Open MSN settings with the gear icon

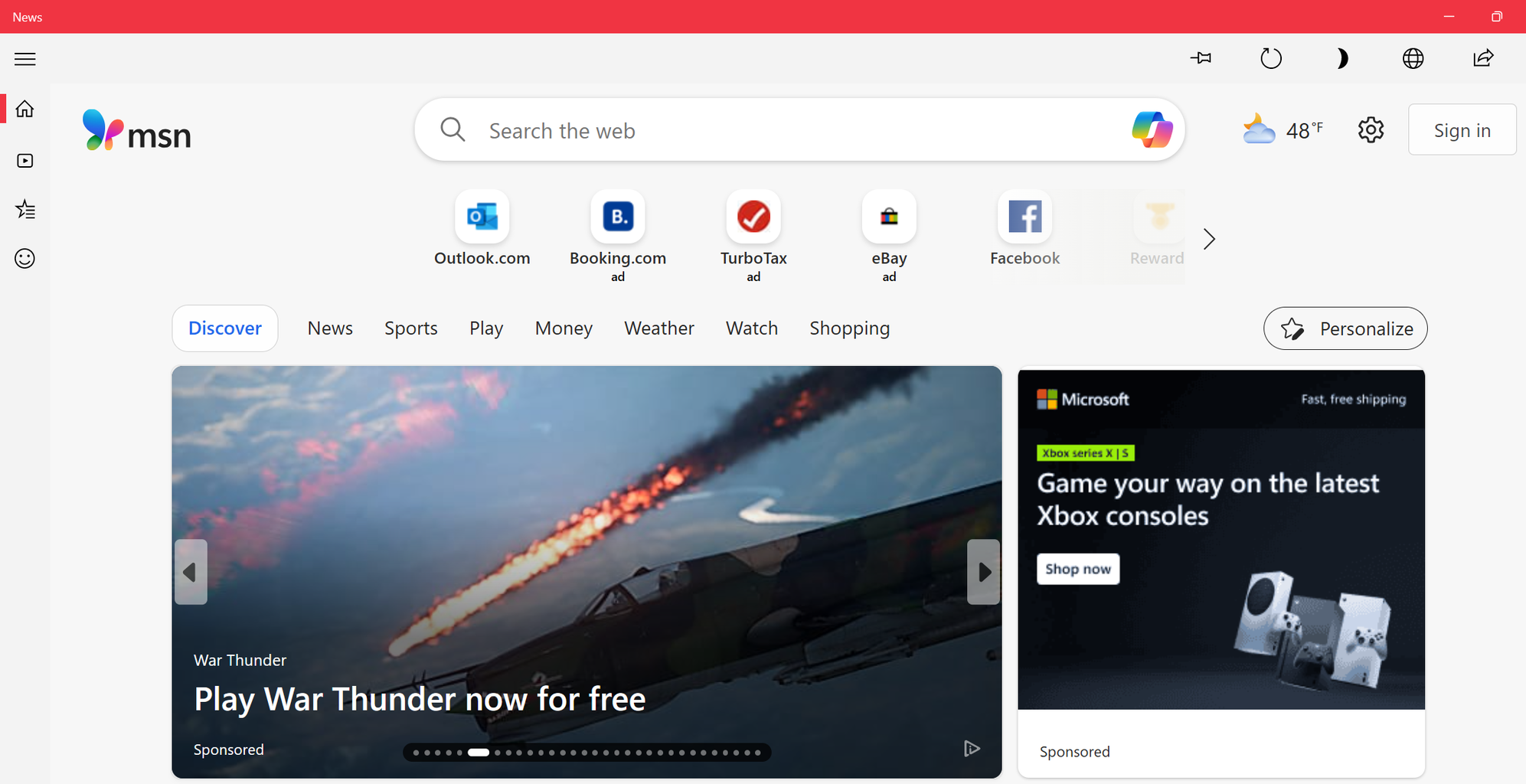click(x=1370, y=129)
